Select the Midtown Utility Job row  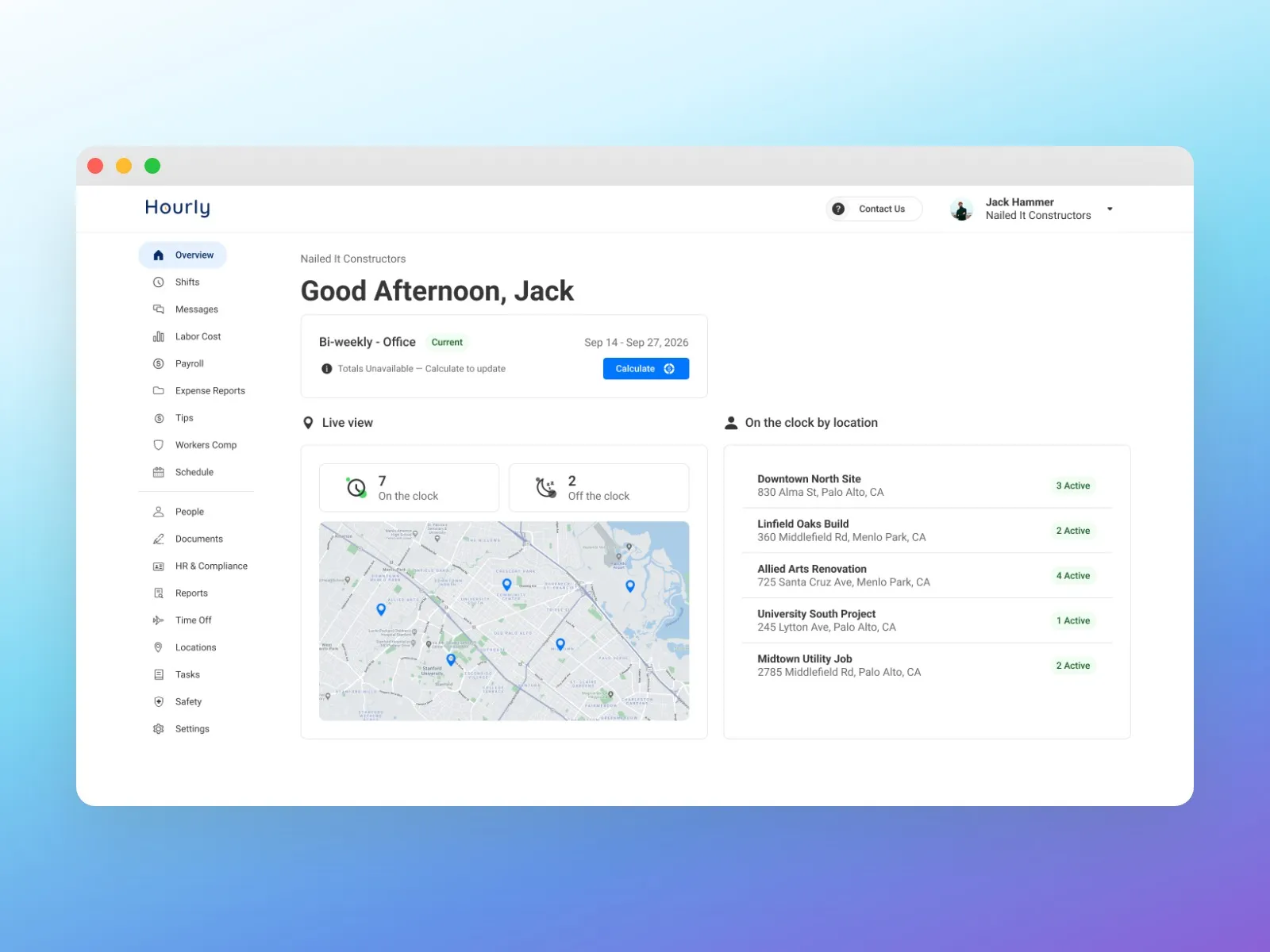[926, 666]
